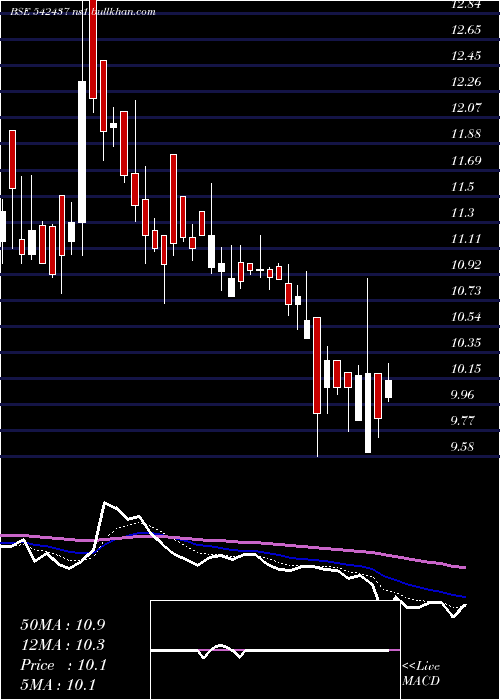
Task: Click the 50MA : 10.9 readout
Action: [x=63, y=625]
